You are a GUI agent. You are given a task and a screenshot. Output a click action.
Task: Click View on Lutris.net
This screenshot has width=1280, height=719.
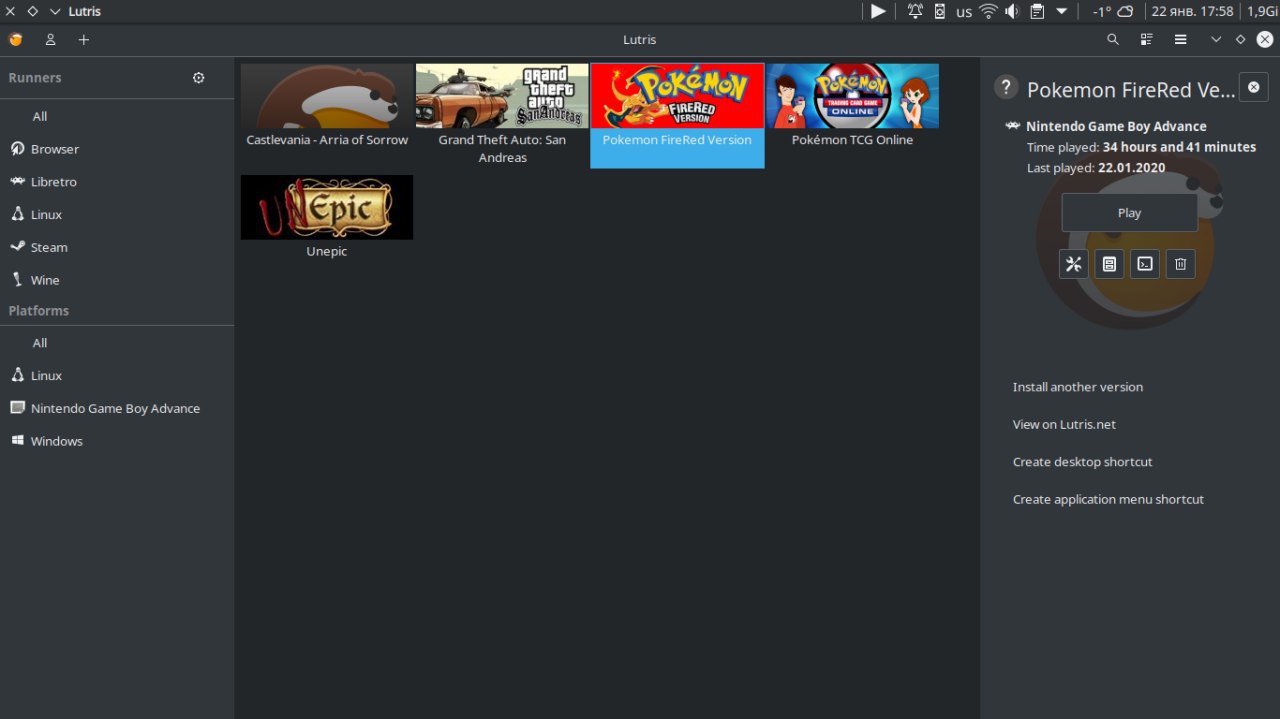tap(1064, 424)
